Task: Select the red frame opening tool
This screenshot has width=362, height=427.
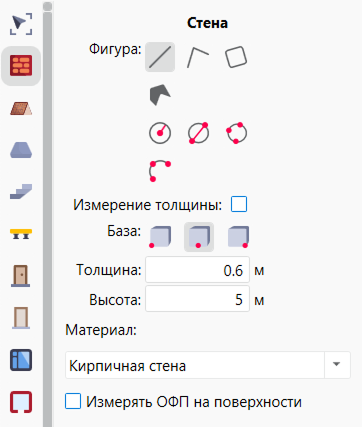Action: click(x=21, y=402)
